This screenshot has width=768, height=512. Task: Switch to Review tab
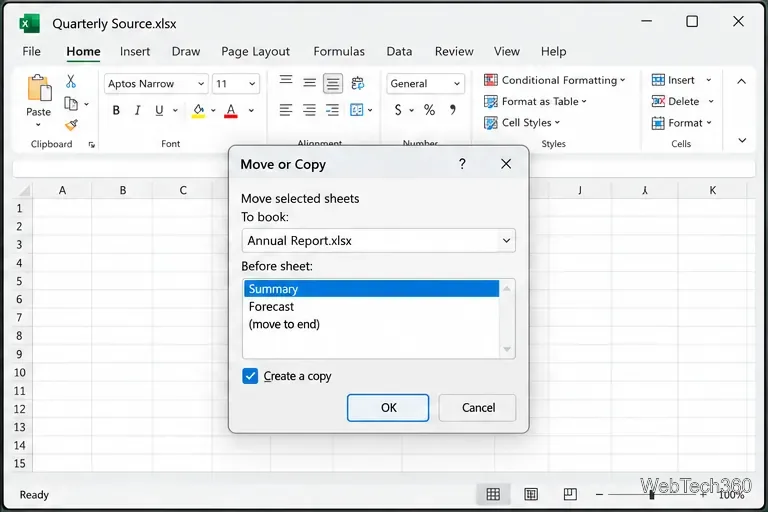(454, 51)
